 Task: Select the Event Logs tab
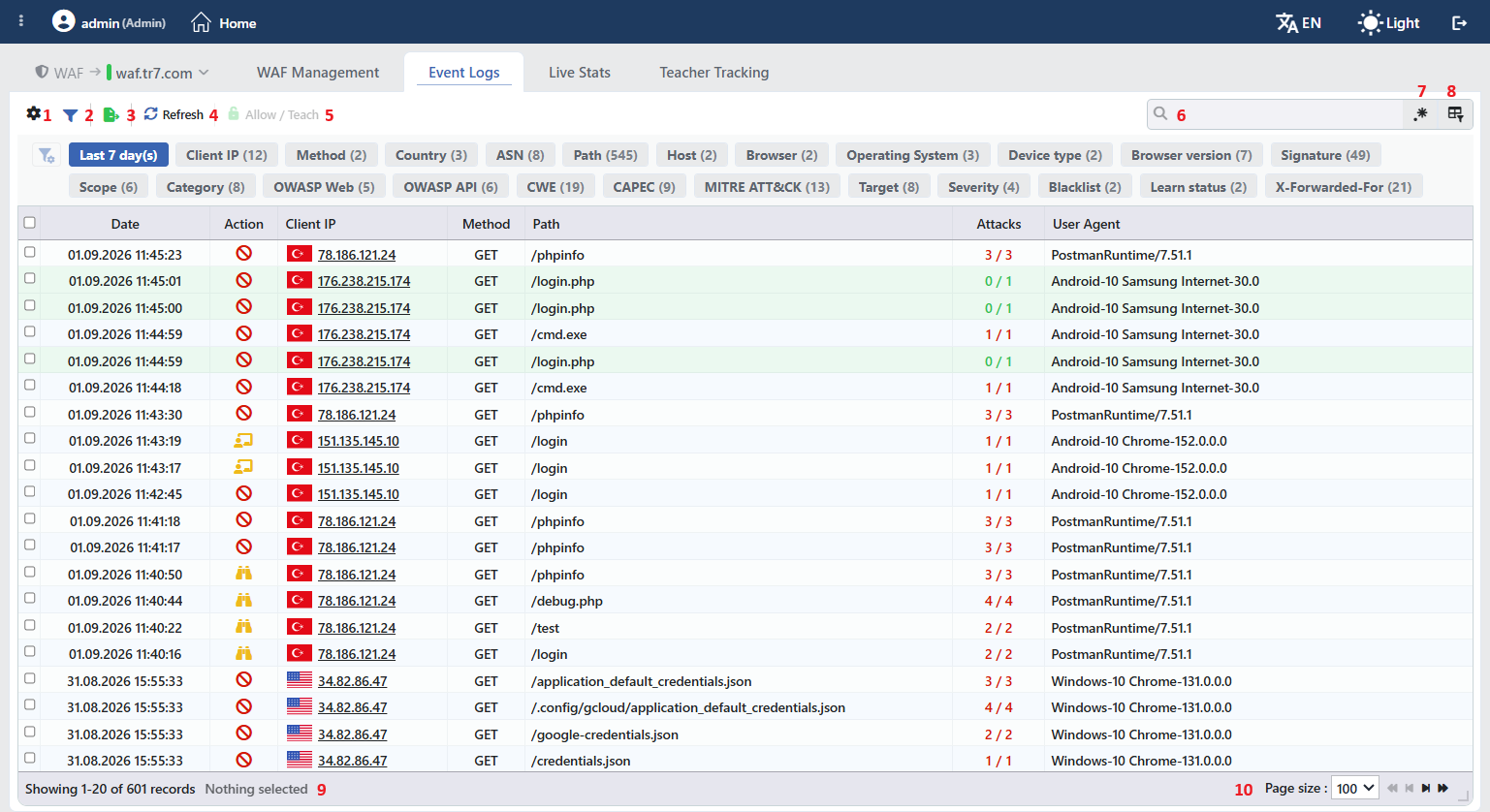click(464, 73)
